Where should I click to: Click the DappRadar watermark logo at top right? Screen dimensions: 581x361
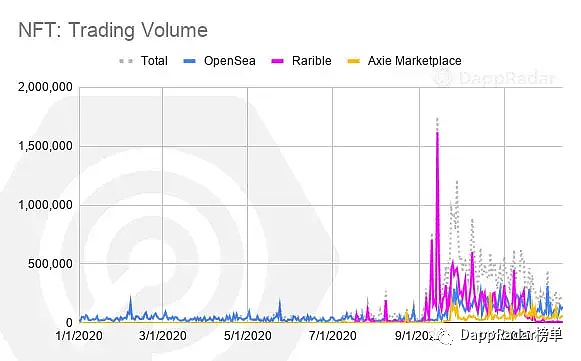click(x=442, y=78)
